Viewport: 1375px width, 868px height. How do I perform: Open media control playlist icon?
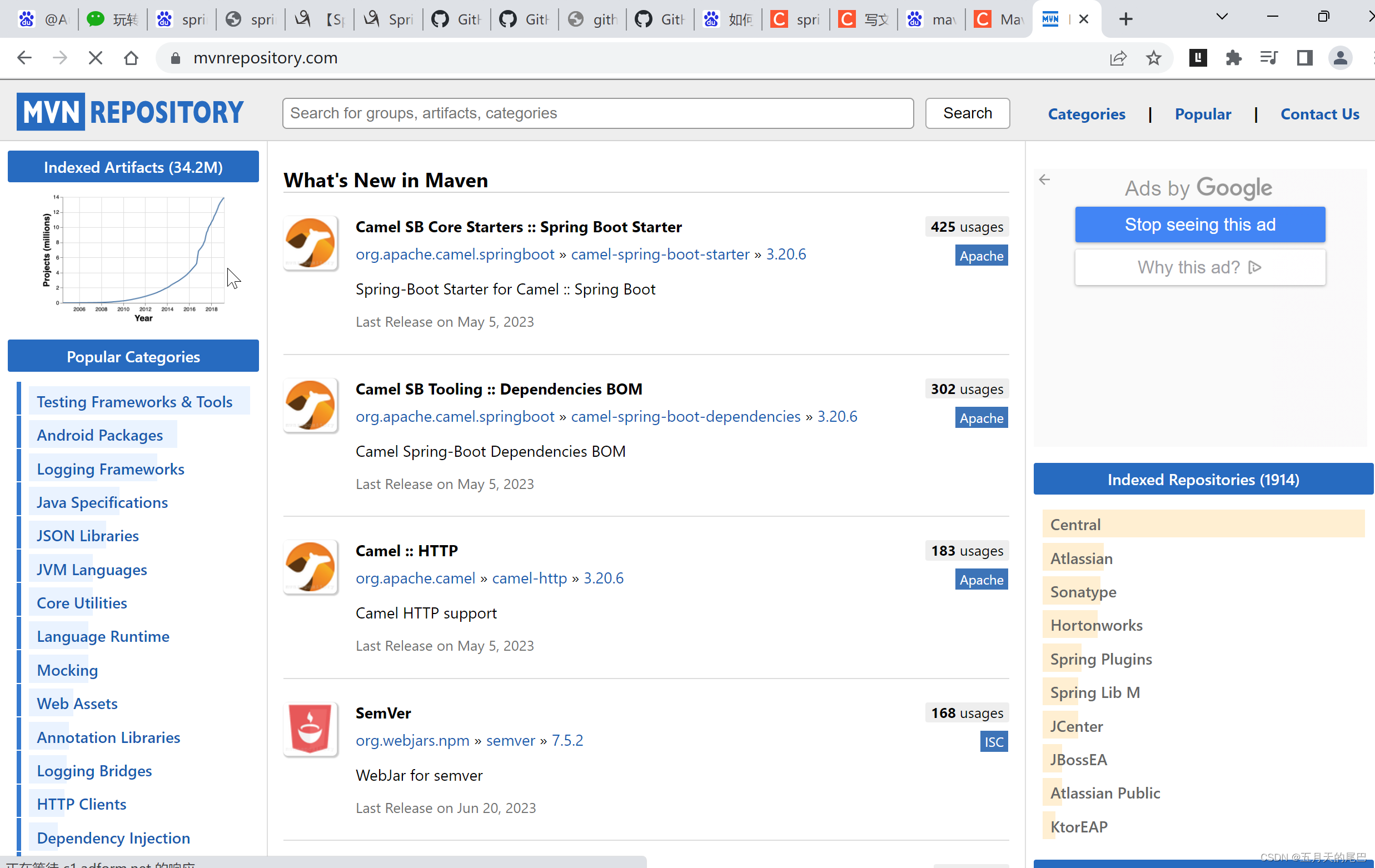[x=1269, y=58]
